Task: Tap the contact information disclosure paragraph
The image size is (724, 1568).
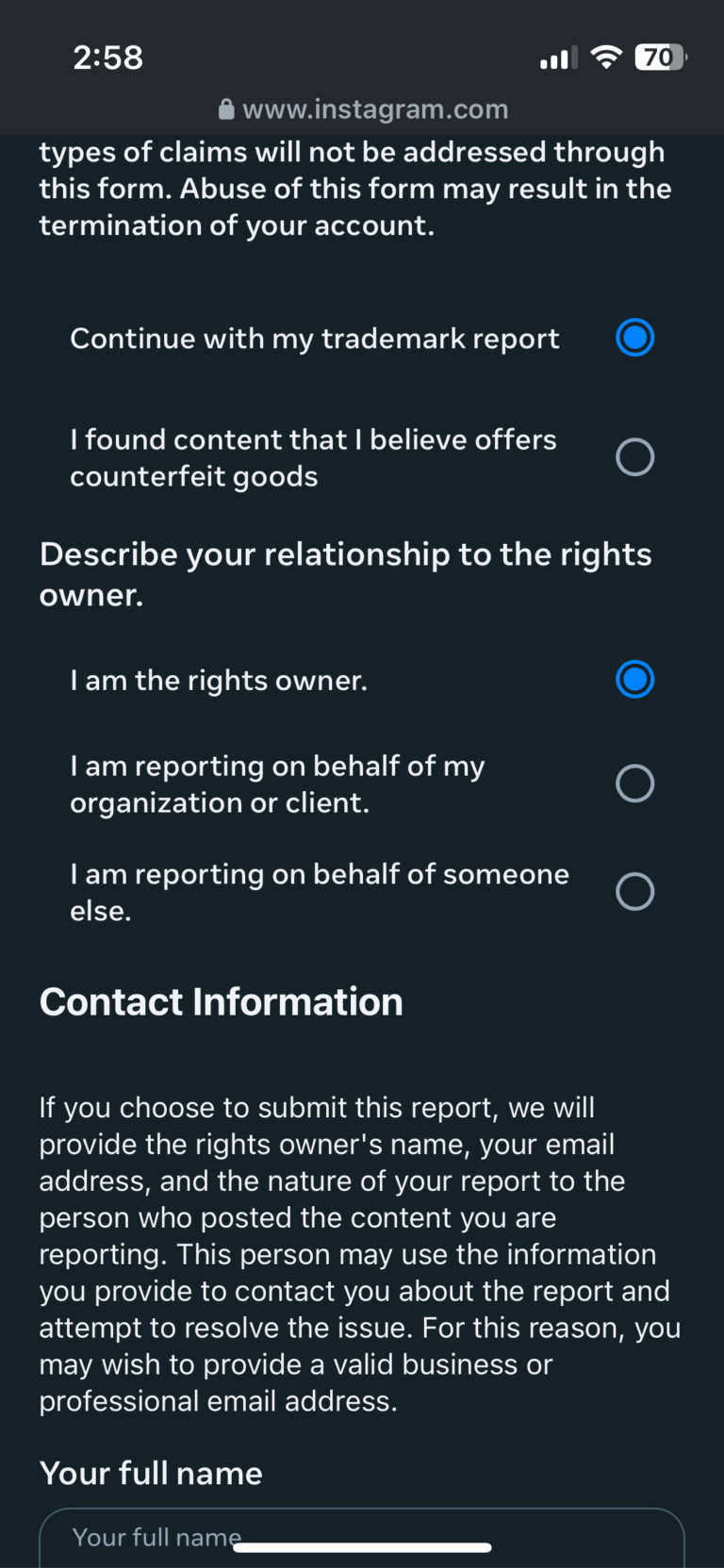Action: click(x=360, y=1254)
